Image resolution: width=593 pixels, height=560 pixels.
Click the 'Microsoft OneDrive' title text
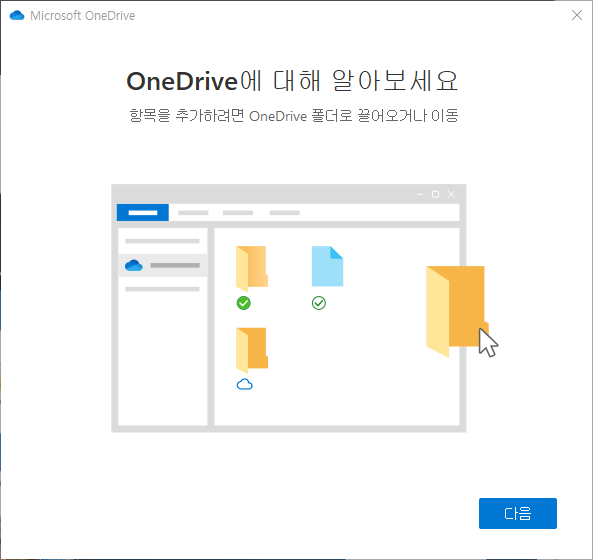tap(82, 16)
